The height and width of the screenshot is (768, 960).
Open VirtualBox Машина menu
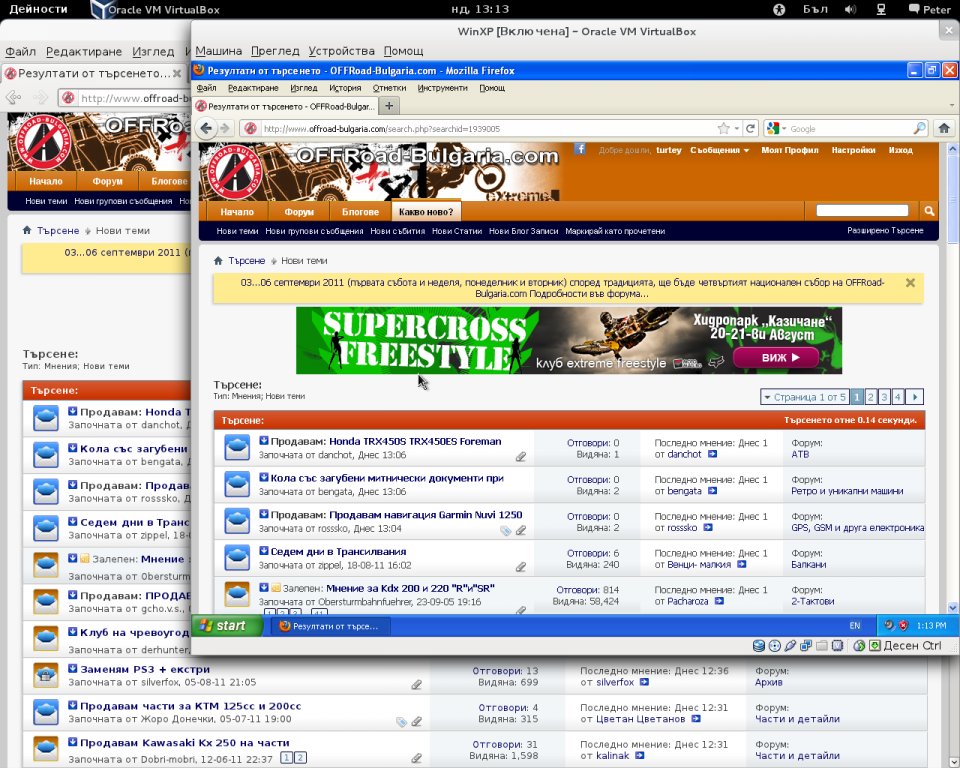219,51
